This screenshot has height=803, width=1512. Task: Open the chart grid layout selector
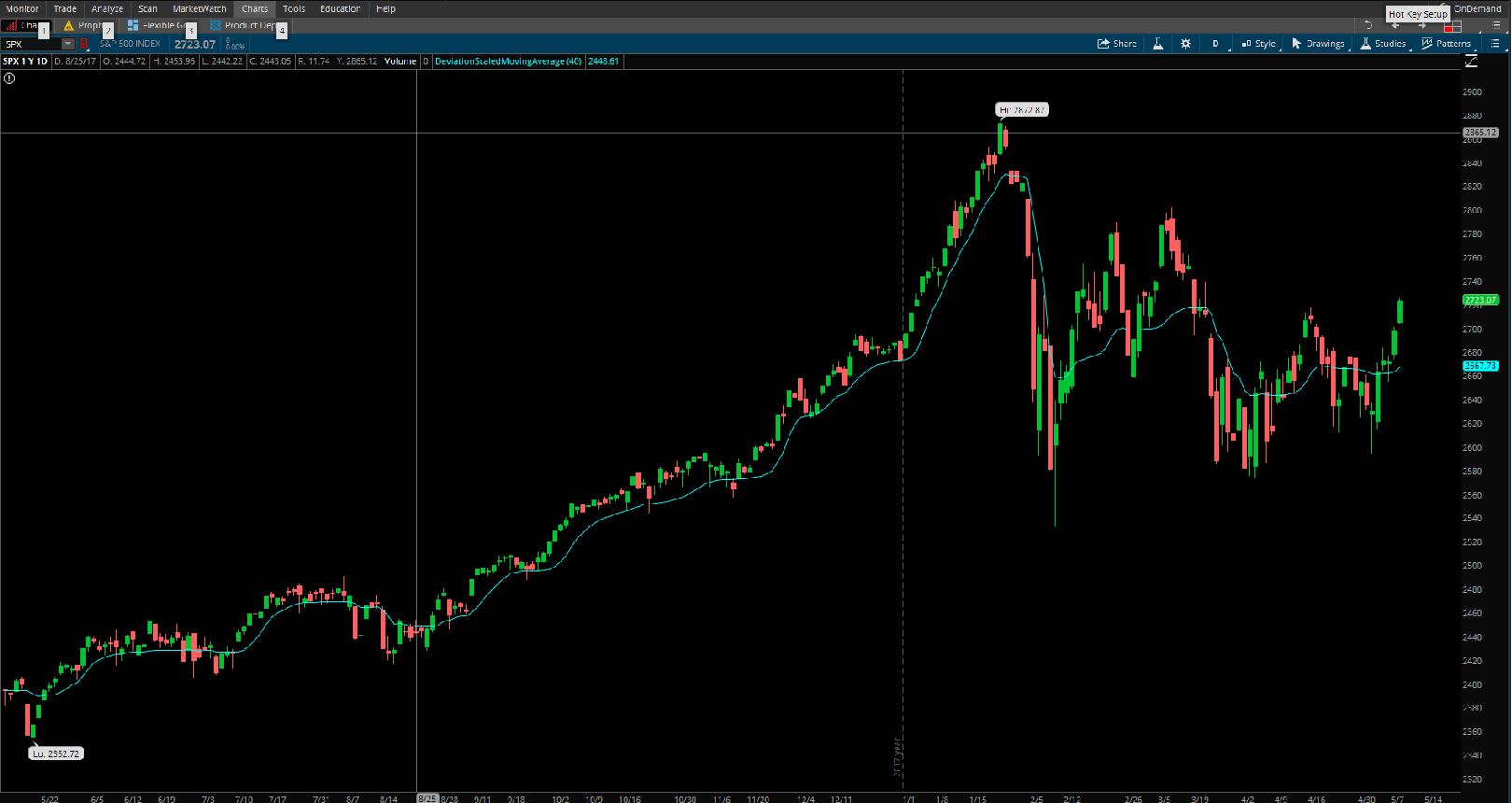point(1452,26)
